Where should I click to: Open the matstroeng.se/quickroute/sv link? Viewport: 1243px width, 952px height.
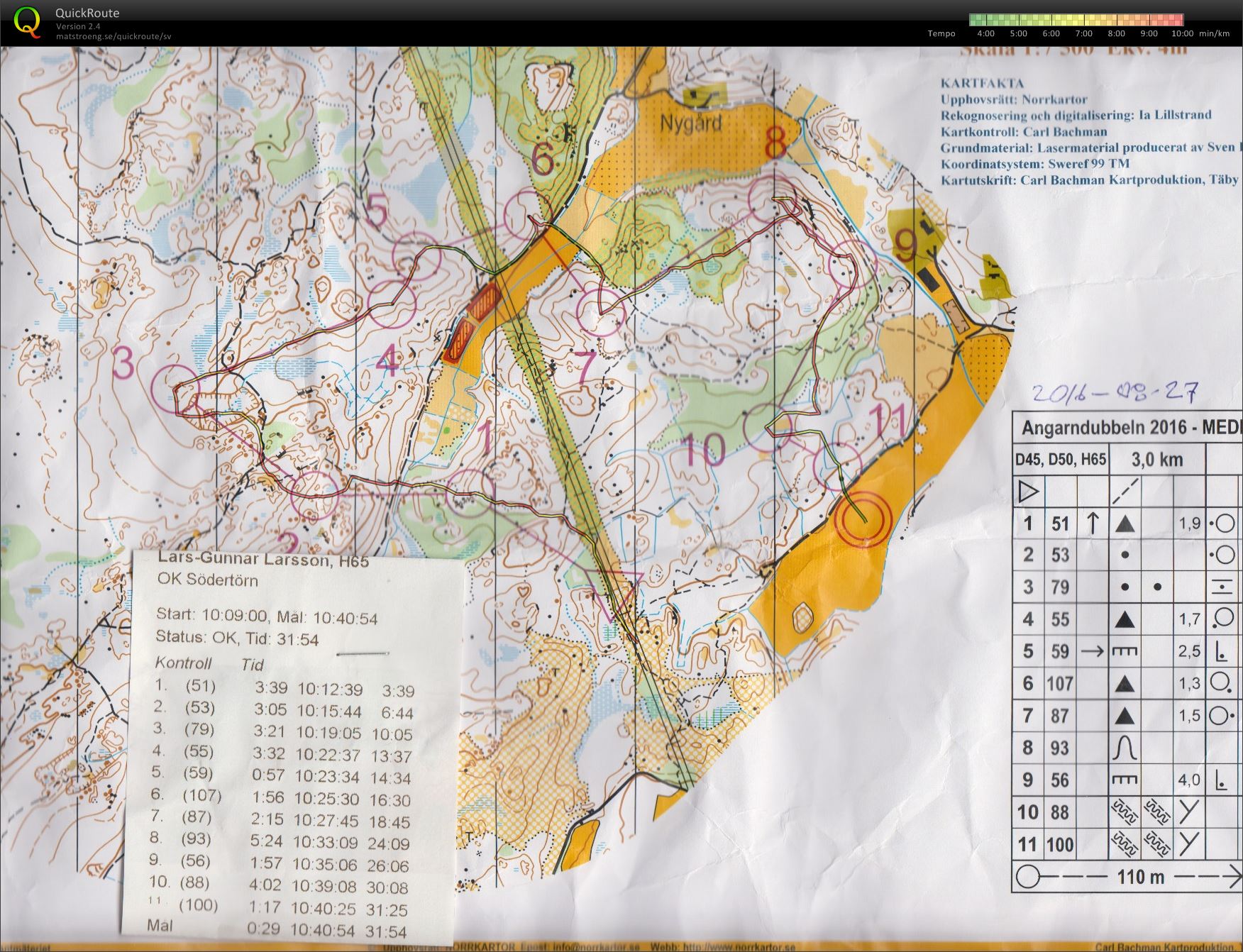click(x=114, y=36)
